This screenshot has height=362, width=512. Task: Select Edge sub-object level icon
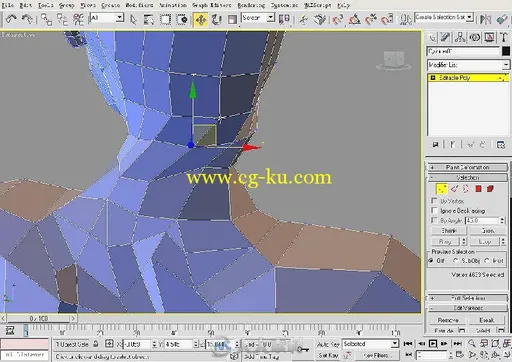coord(454,189)
